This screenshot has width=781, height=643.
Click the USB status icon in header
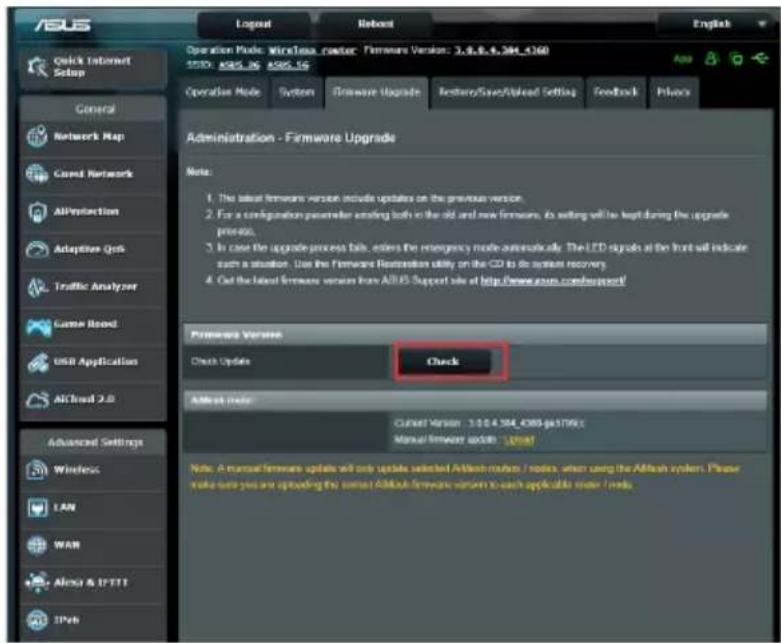click(x=760, y=59)
